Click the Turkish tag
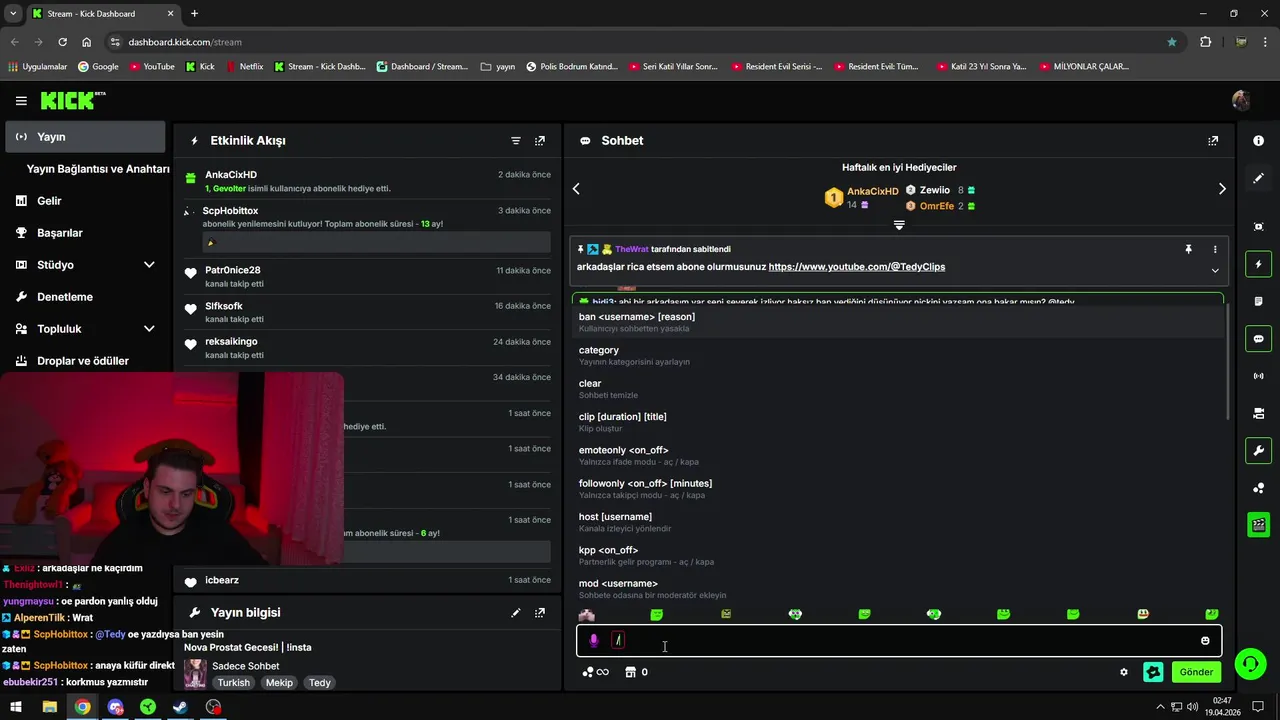This screenshot has width=1280, height=720. pos(234,683)
